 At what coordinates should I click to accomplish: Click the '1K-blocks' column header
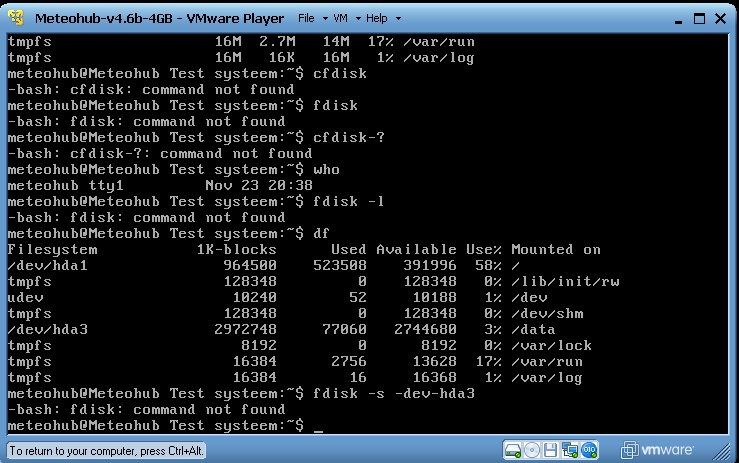click(237, 249)
